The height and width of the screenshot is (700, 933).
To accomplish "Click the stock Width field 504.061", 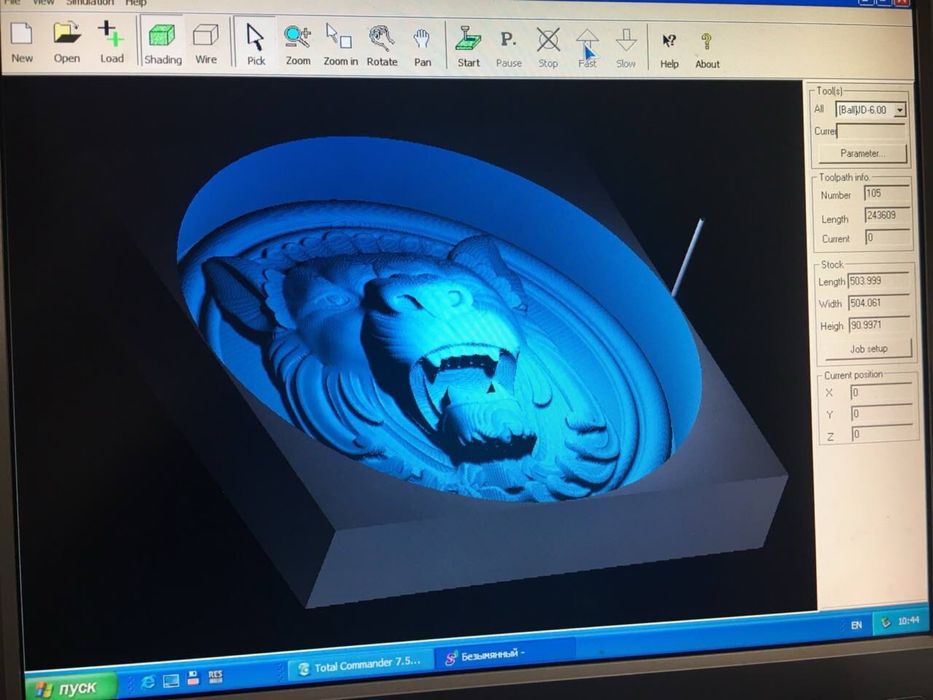I will point(879,303).
